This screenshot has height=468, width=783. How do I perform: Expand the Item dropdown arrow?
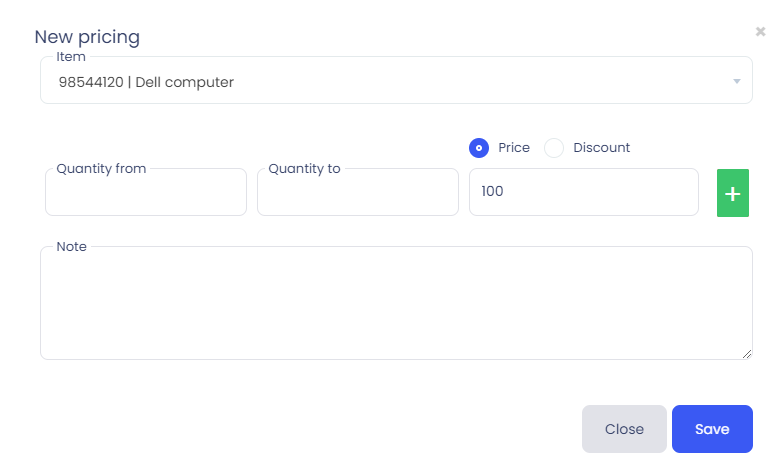point(737,82)
